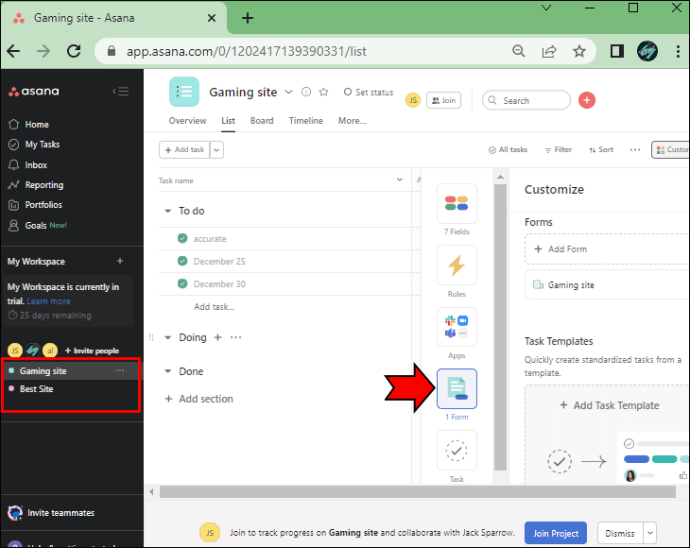Image resolution: width=690 pixels, height=548 pixels.
Task: Open the Fields customization tile
Action: pyautogui.click(x=457, y=203)
